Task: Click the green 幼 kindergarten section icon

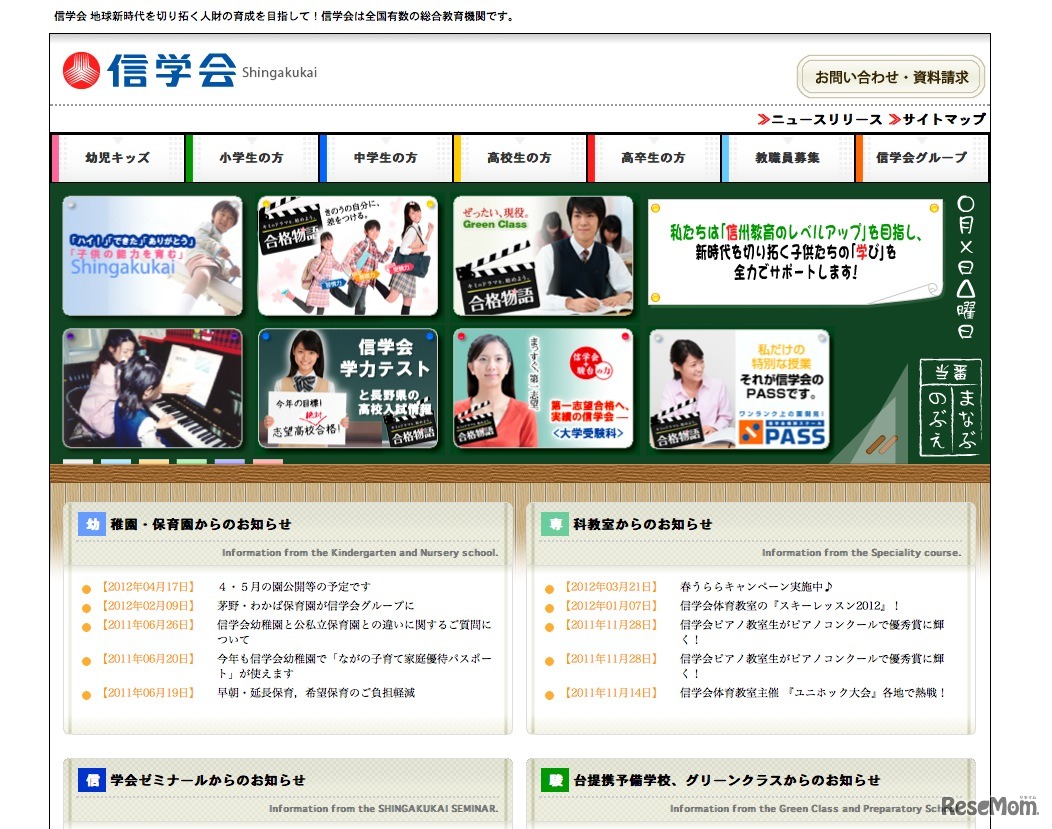Action: pyautogui.click(x=90, y=523)
